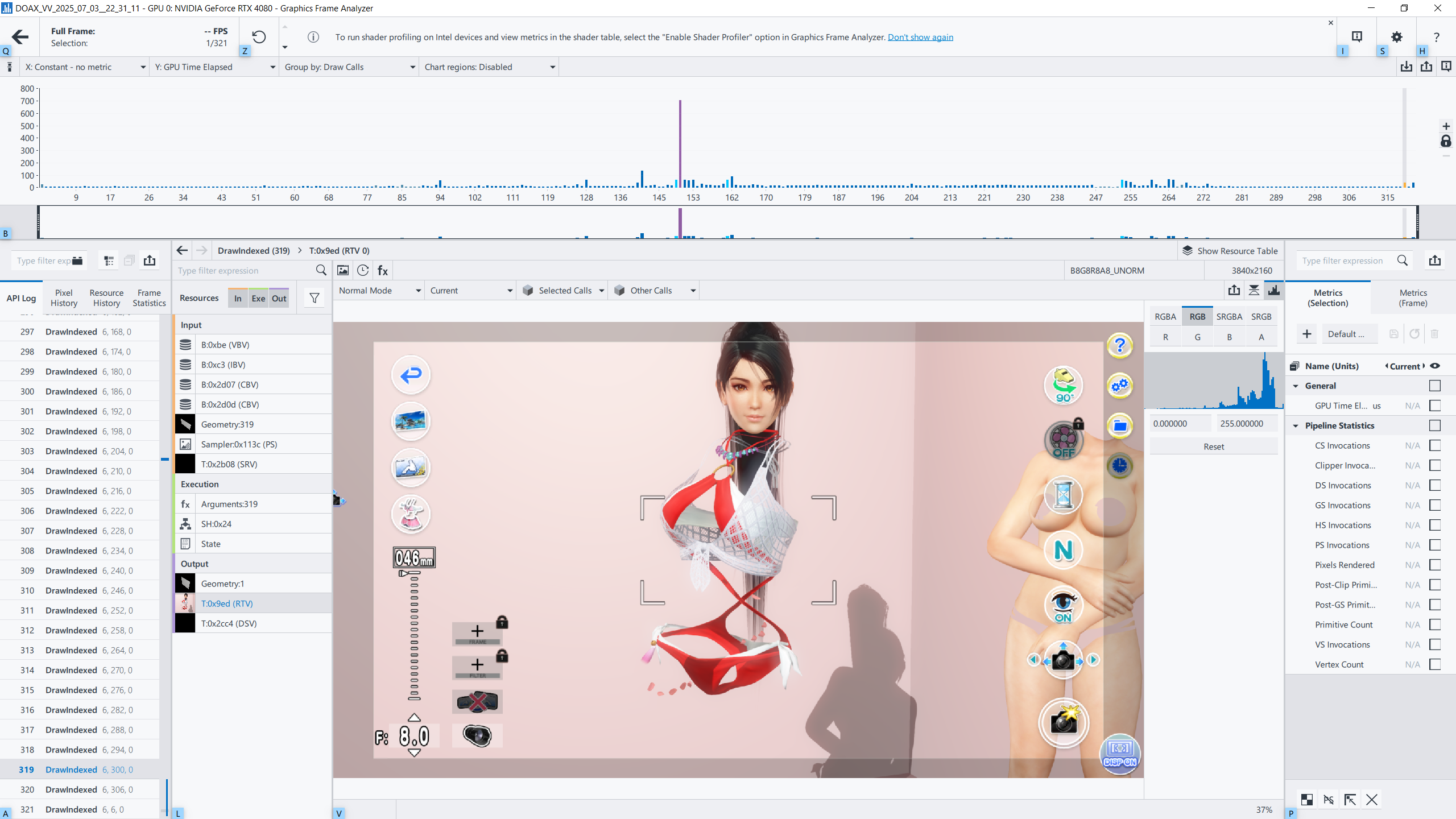
Task: Collapse the General metrics group
Action: tap(1296, 386)
